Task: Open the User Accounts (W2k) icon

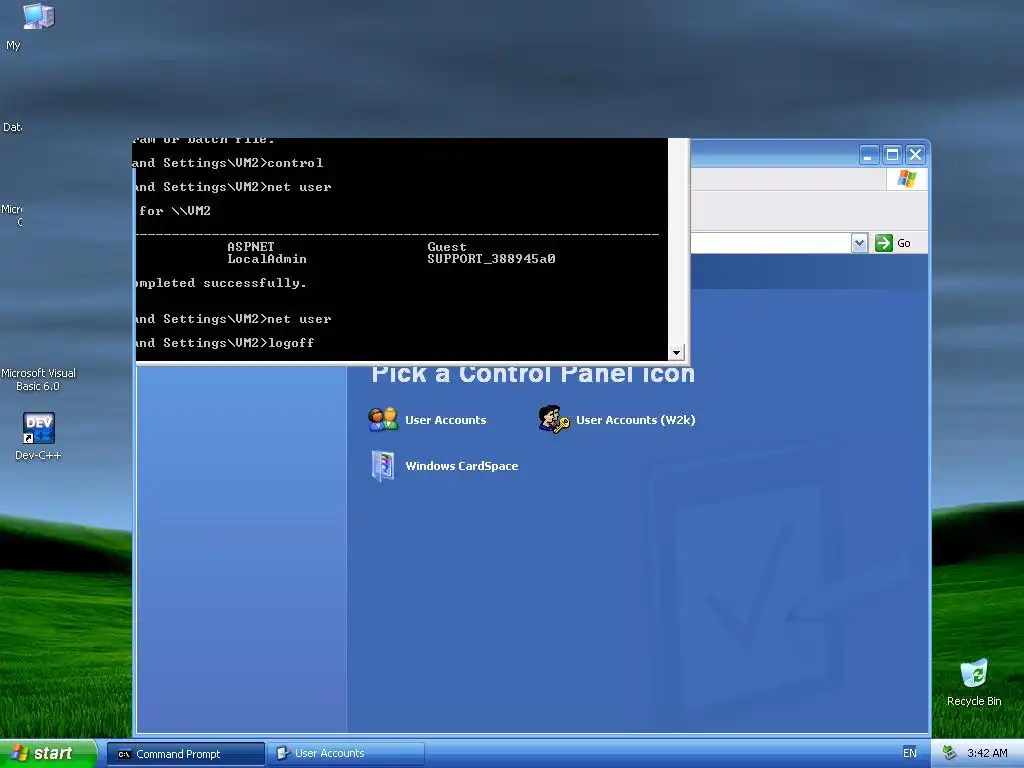Action: click(554, 419)
